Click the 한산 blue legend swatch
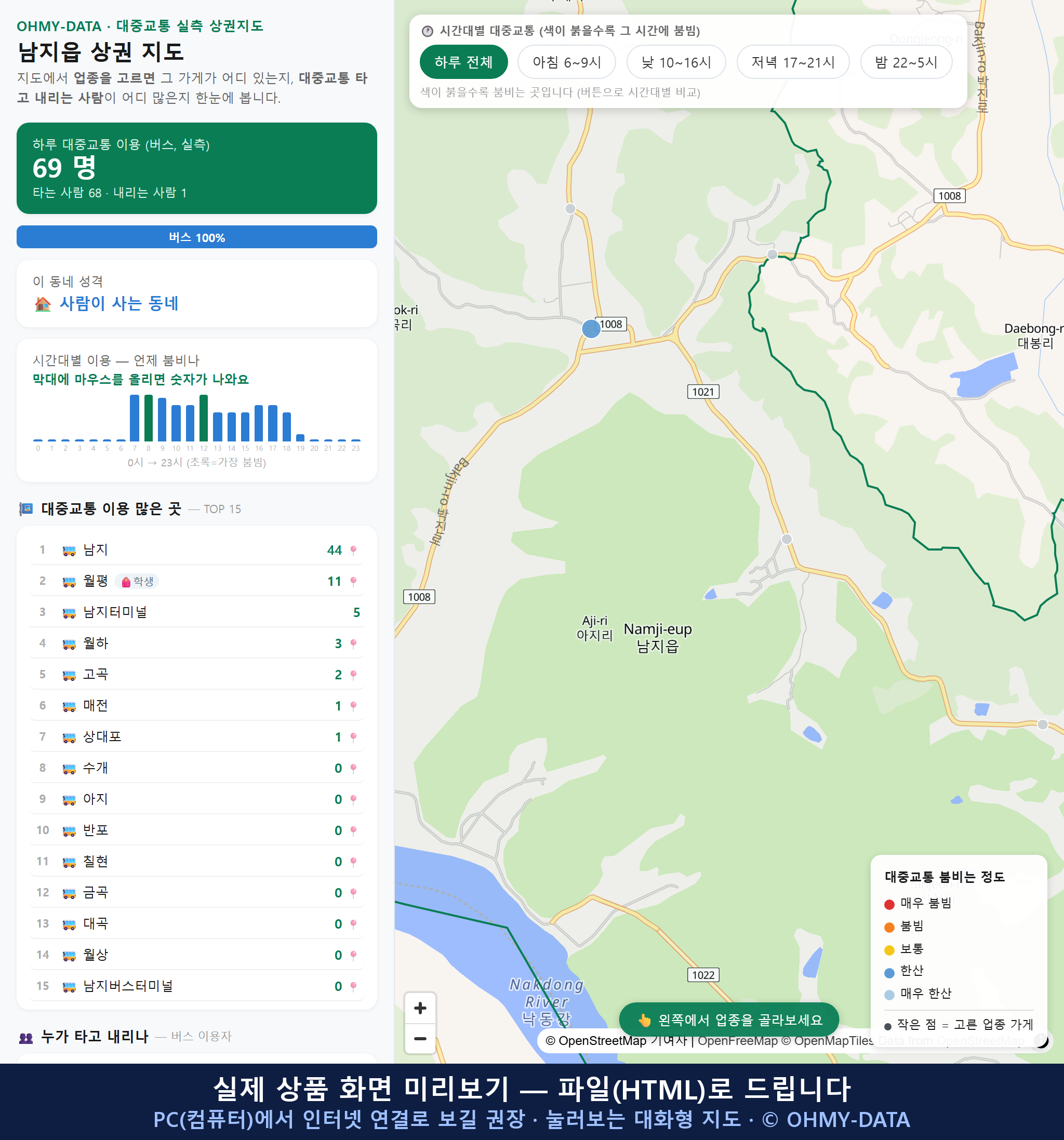 pos(889,973)
